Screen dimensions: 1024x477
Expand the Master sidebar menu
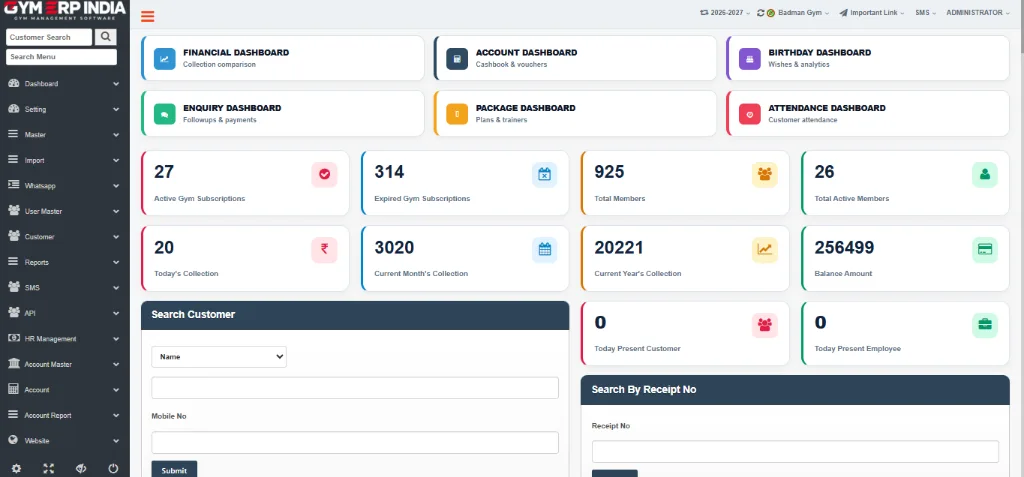65,135
